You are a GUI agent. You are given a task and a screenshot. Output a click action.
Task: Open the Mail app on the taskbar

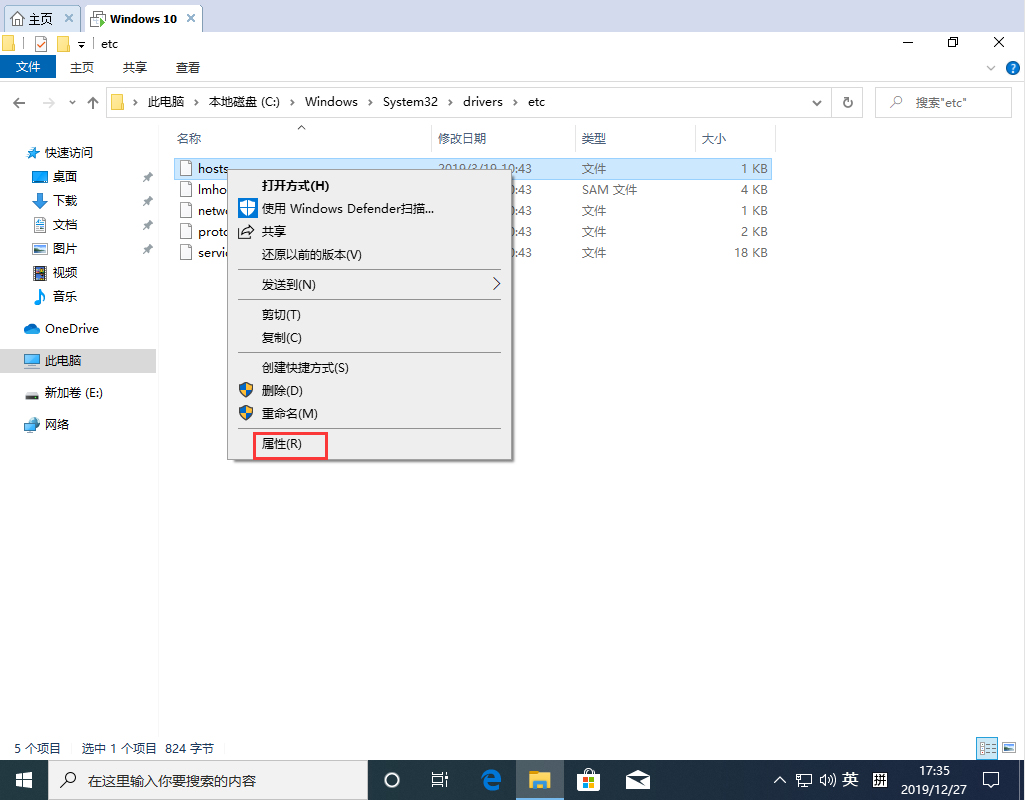[638, 779]
